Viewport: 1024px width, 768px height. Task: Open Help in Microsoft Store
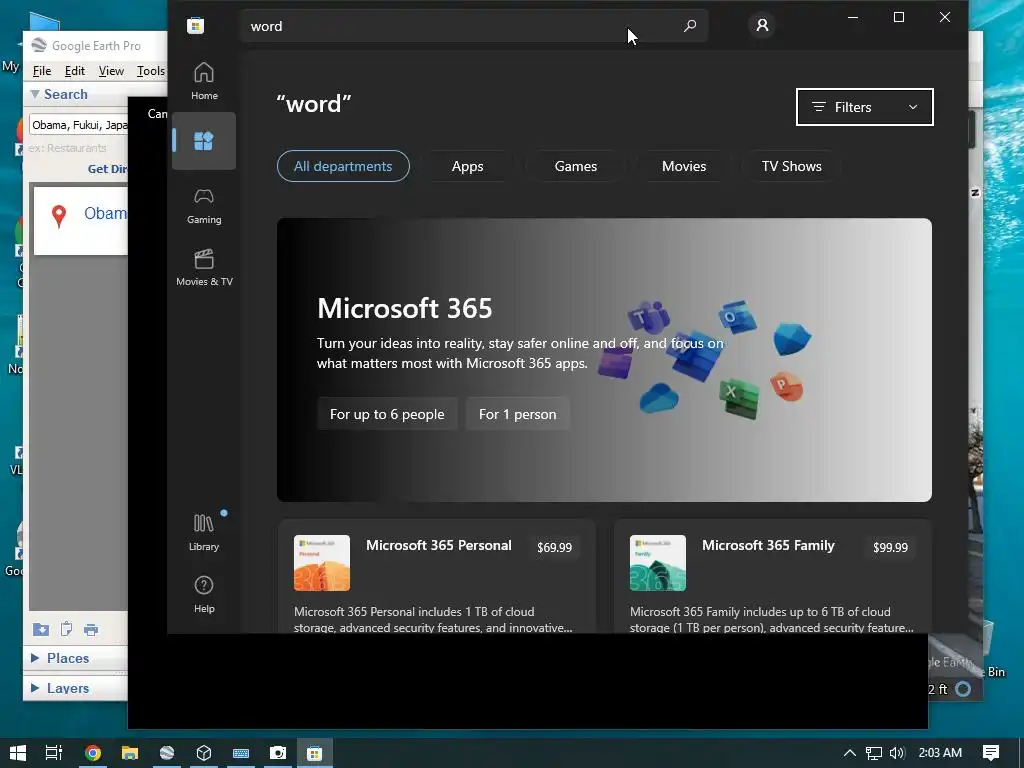[204, 594]
